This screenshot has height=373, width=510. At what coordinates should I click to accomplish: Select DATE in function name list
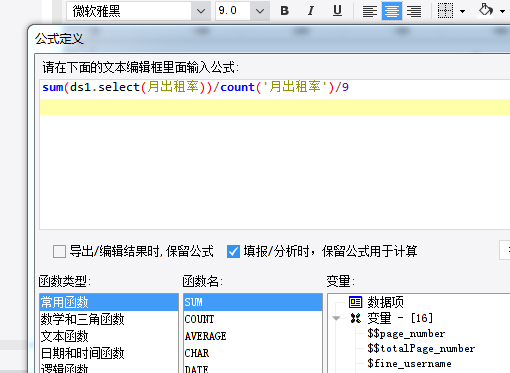(x=253, y=367)
